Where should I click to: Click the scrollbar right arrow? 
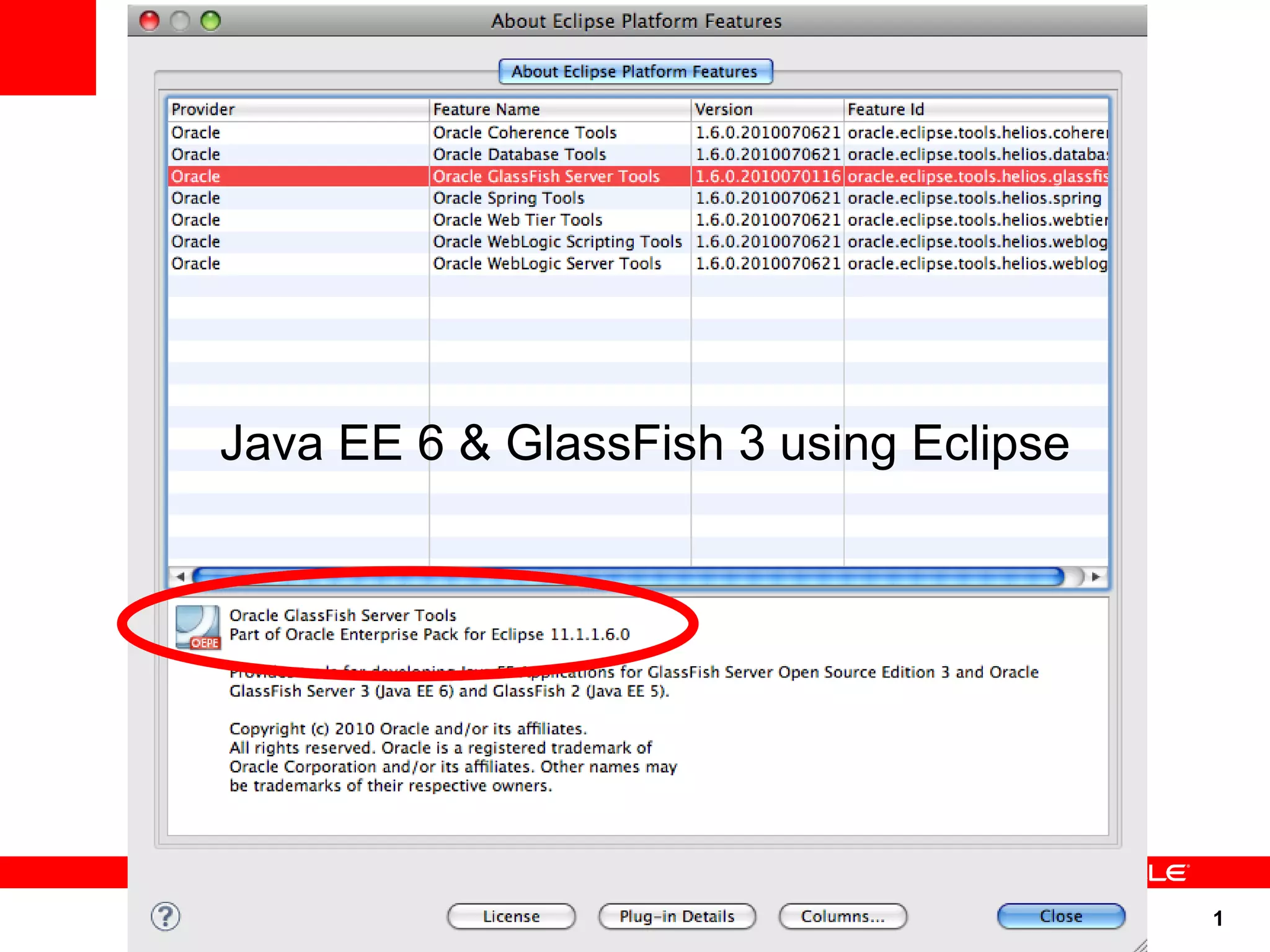click(x=1096, y=576)
